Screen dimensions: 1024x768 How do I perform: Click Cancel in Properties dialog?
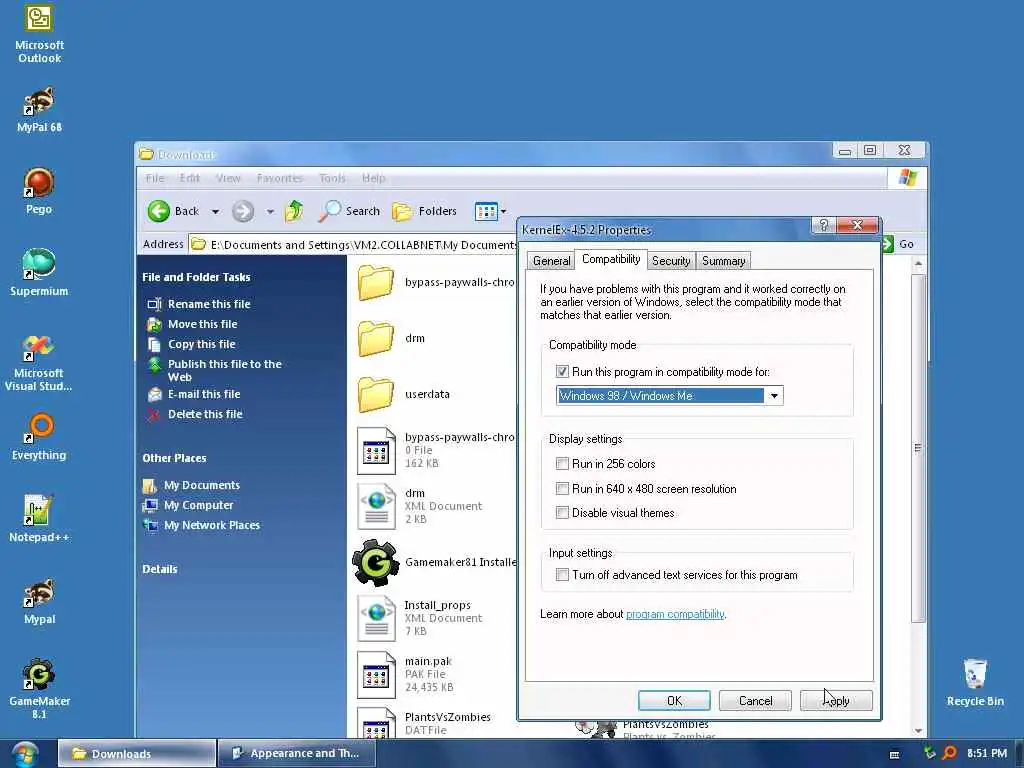click(x=755, y=701)
